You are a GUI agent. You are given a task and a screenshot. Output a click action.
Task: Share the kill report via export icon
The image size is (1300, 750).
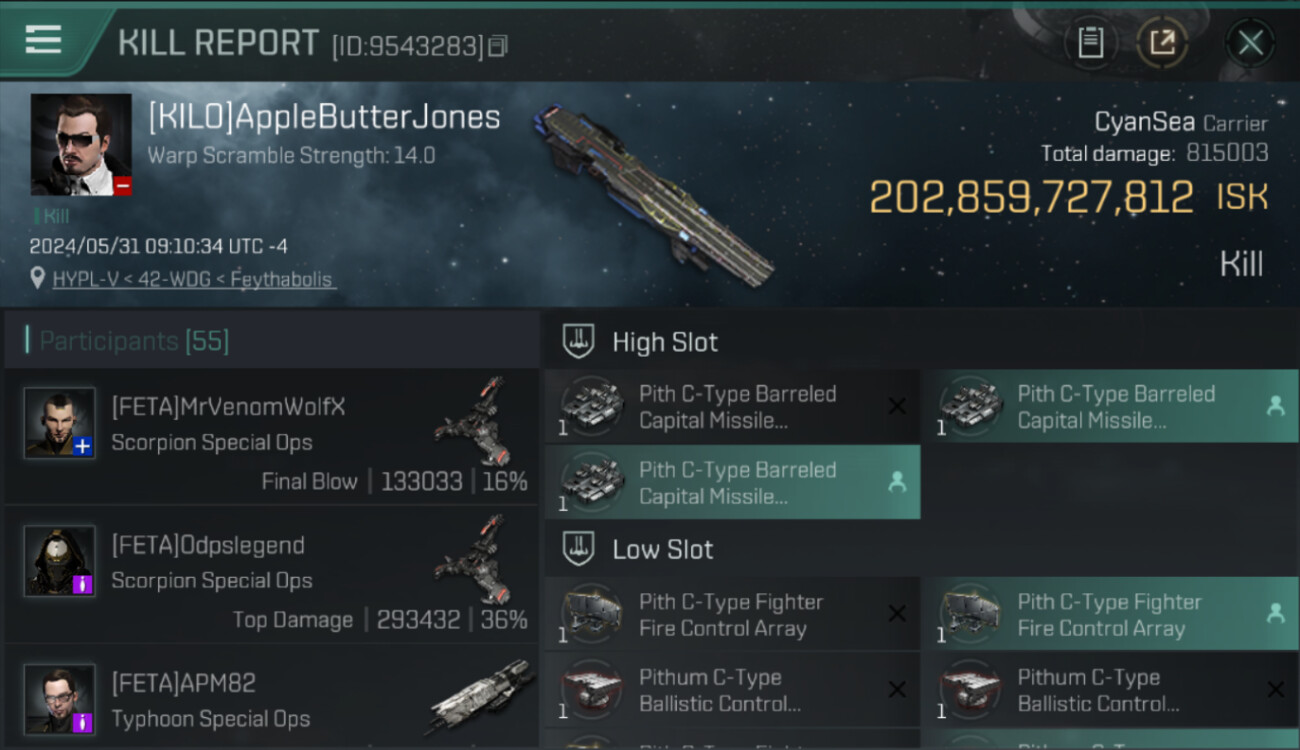click(1162, 42)
